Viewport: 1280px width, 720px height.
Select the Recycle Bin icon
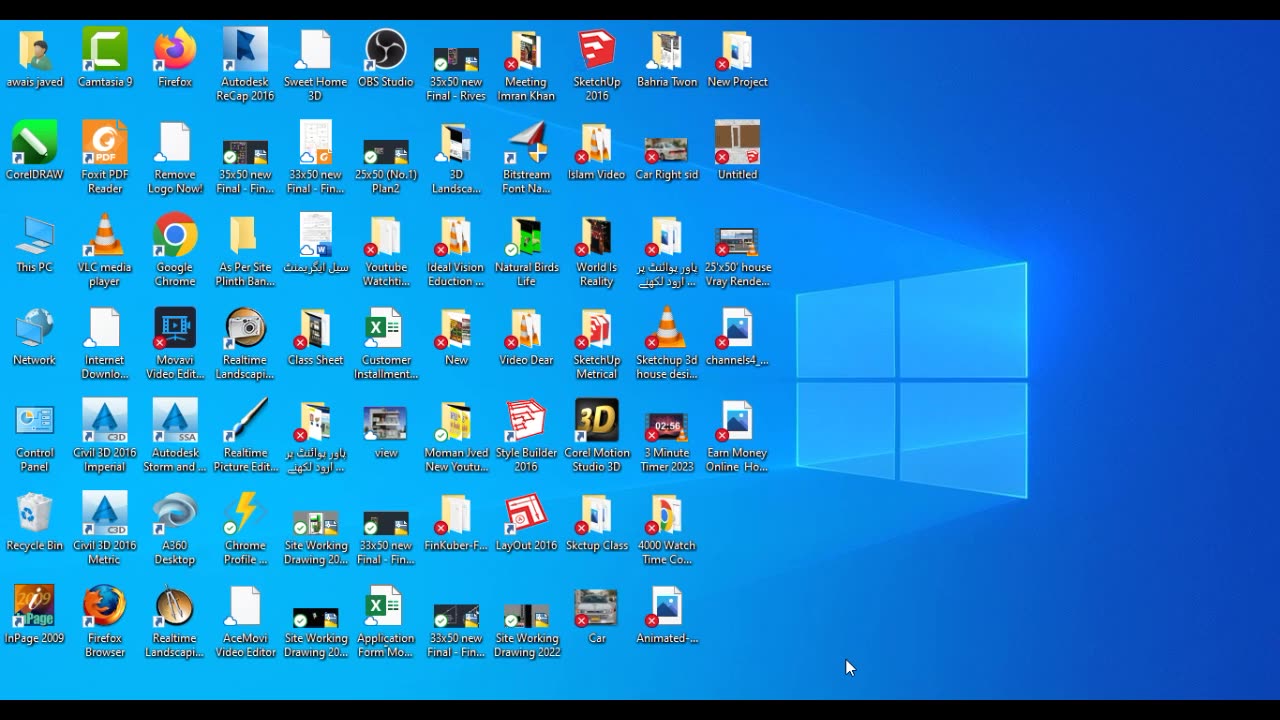click(35, 514)
